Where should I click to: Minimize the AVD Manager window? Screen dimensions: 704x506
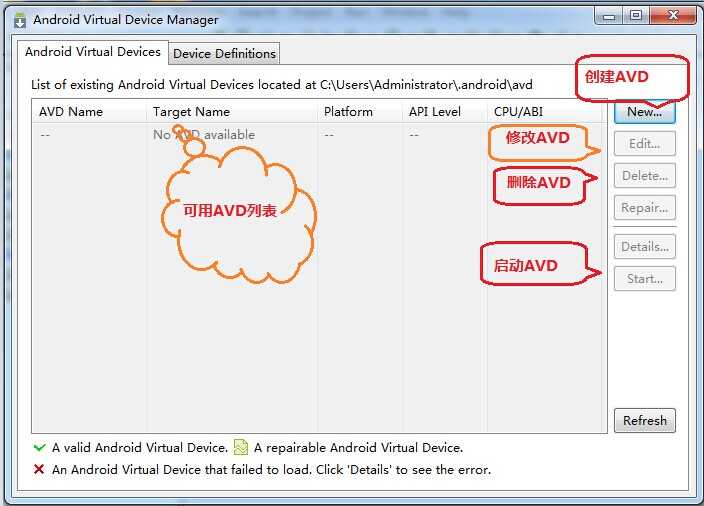609,17
